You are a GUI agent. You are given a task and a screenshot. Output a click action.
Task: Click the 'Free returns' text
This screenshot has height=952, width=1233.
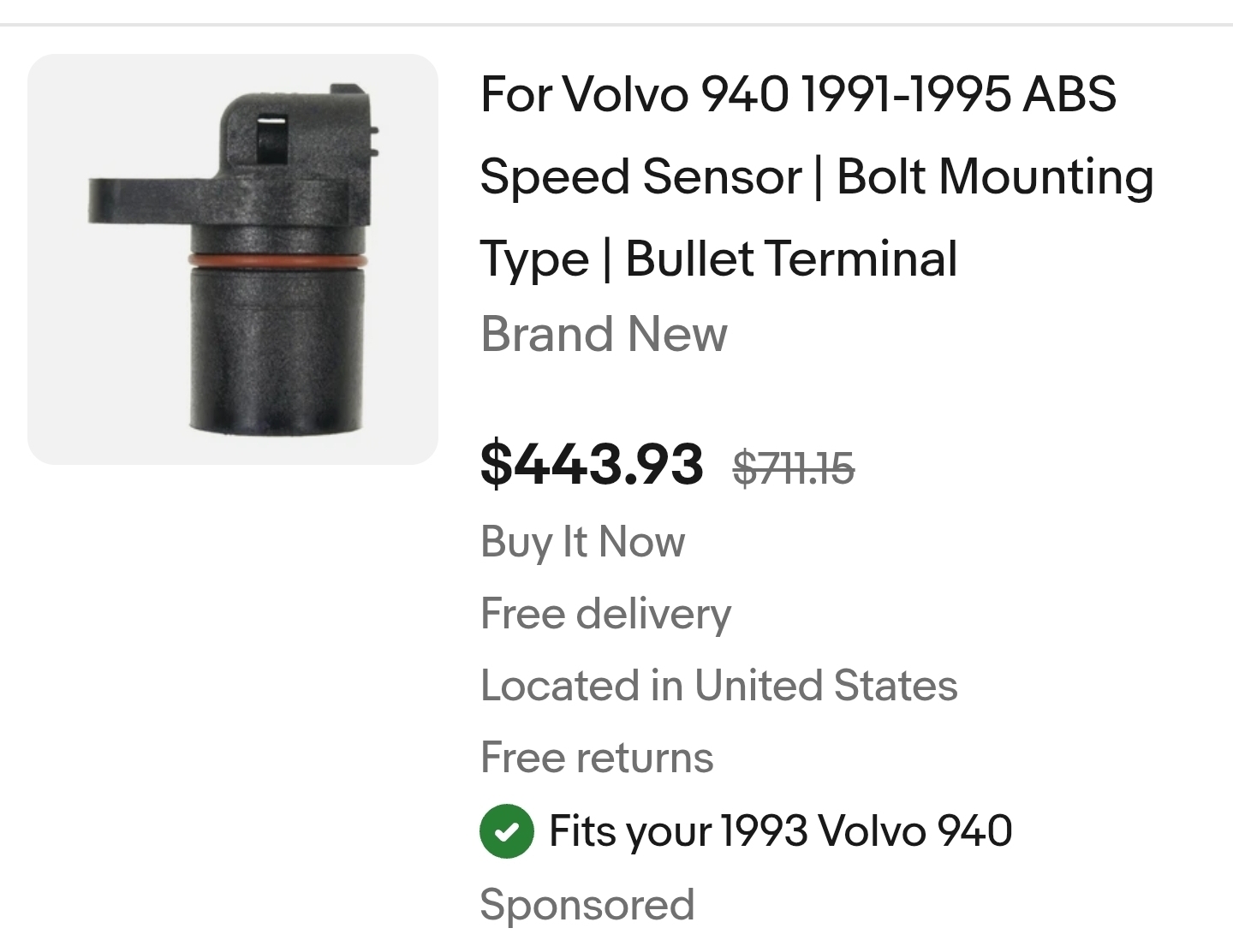(597, 758)
